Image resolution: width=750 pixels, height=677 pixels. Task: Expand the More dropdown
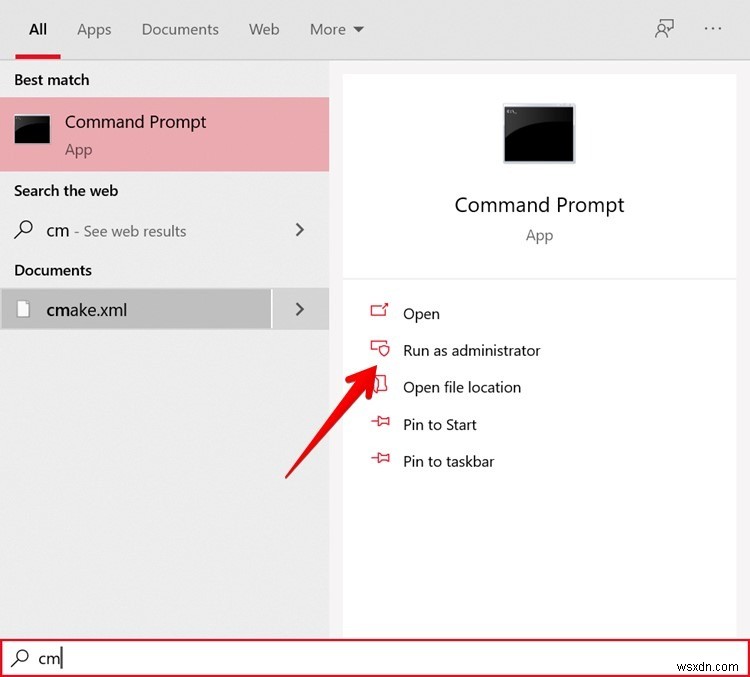pyautogui.click(x=337, y=30)
